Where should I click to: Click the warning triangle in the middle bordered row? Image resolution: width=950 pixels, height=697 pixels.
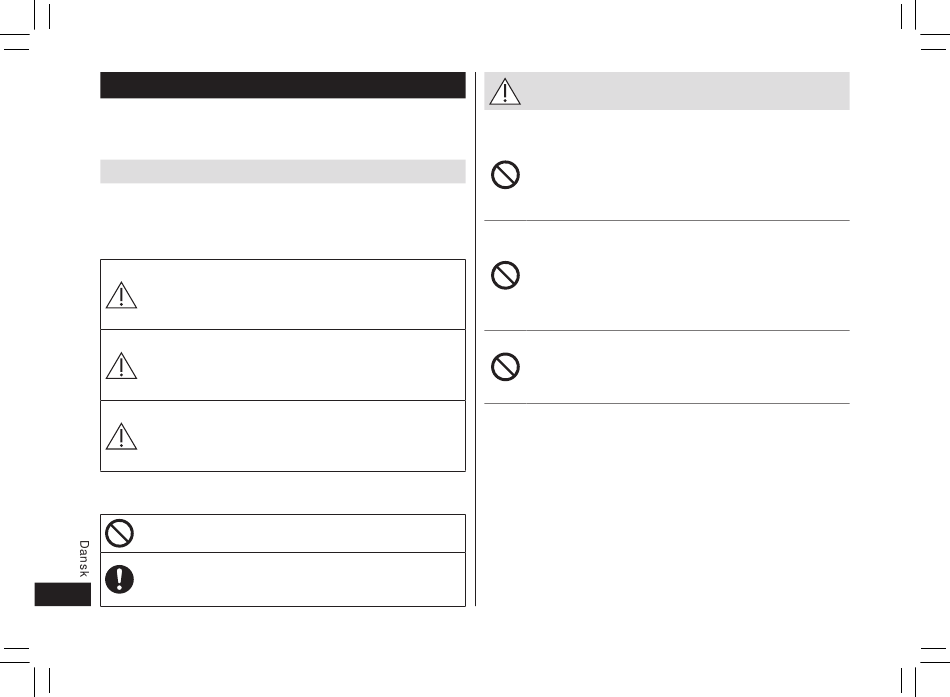[x=121, y=365]
